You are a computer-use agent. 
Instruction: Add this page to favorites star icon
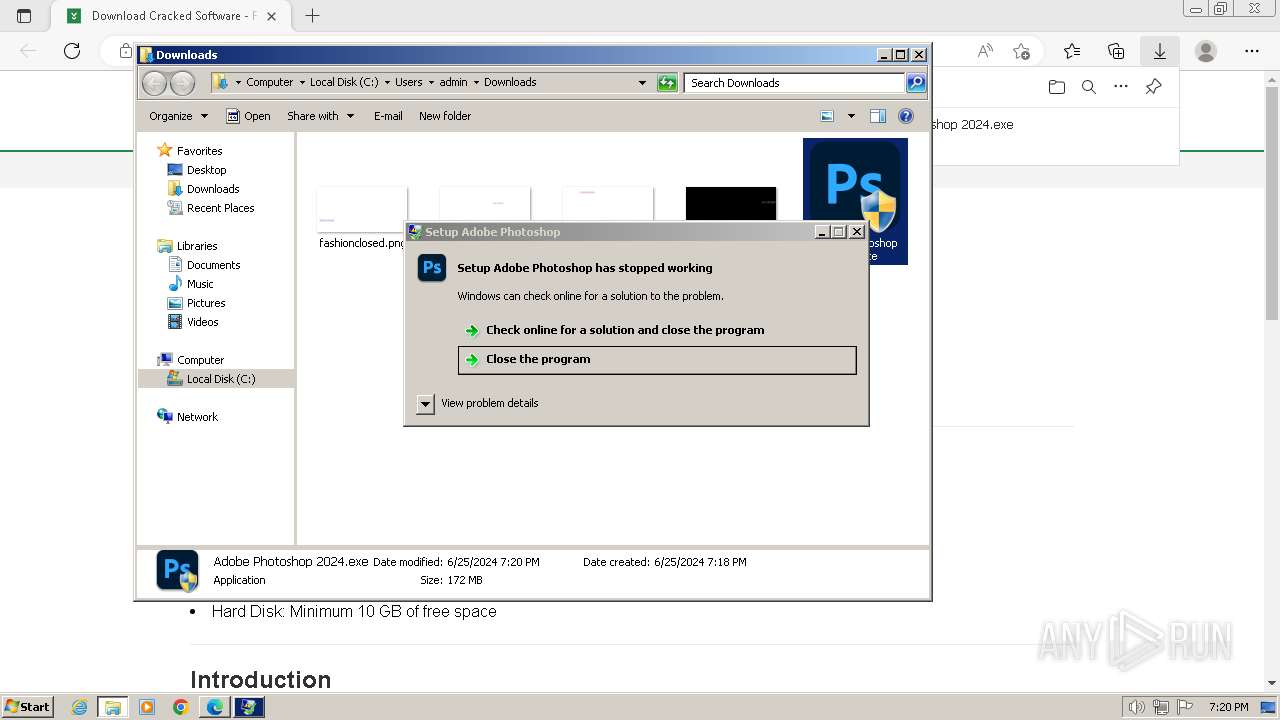point(1021,51)
